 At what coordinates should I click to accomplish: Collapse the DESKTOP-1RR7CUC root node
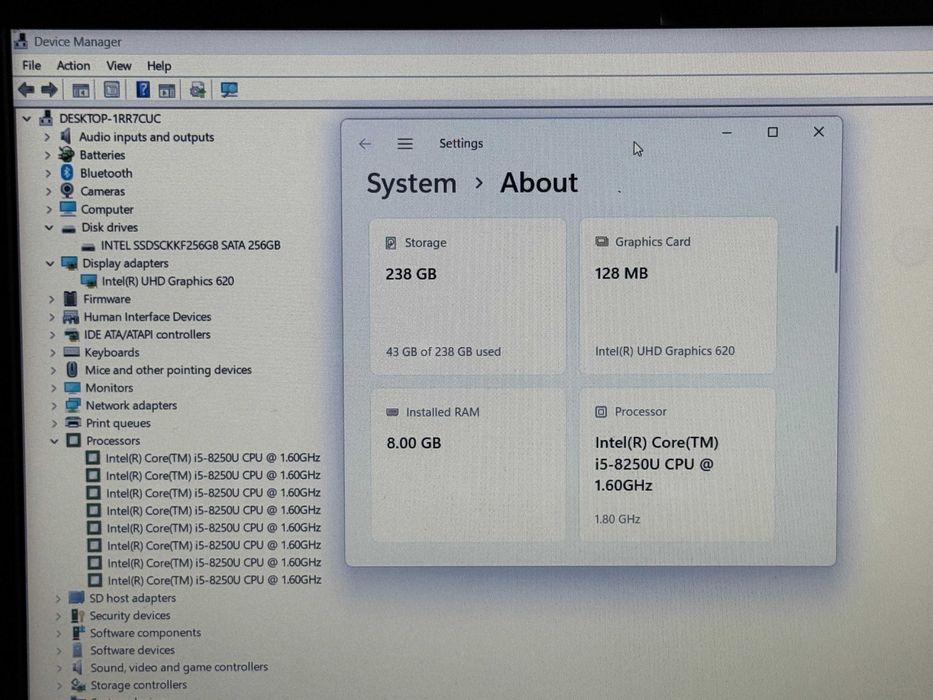[x=27, y=118]
